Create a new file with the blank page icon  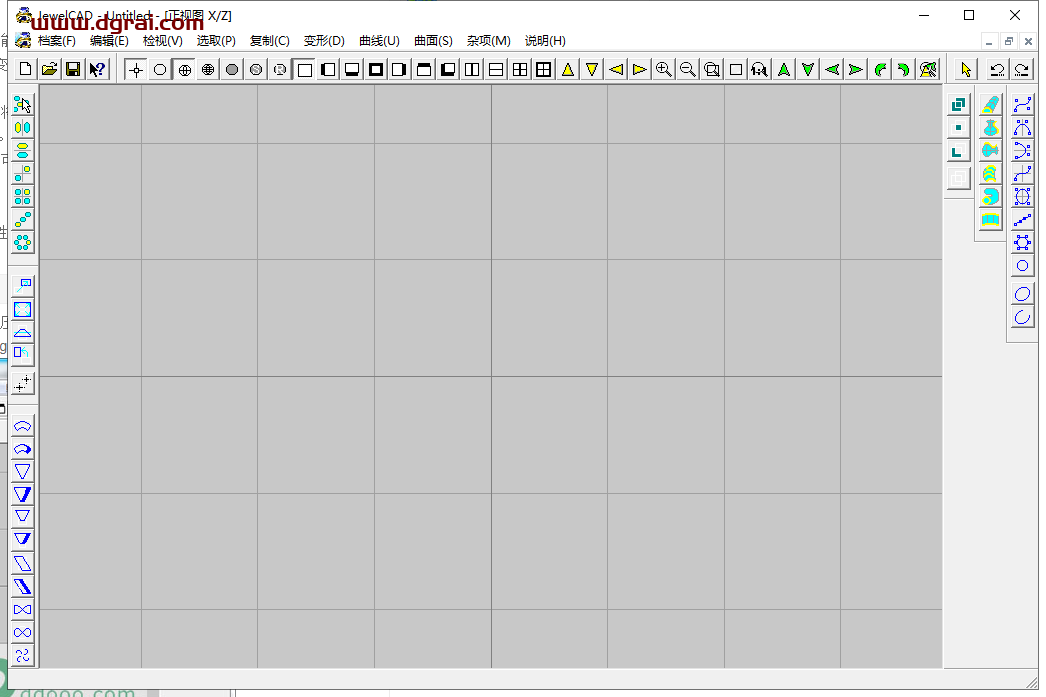tap(25, 69)
